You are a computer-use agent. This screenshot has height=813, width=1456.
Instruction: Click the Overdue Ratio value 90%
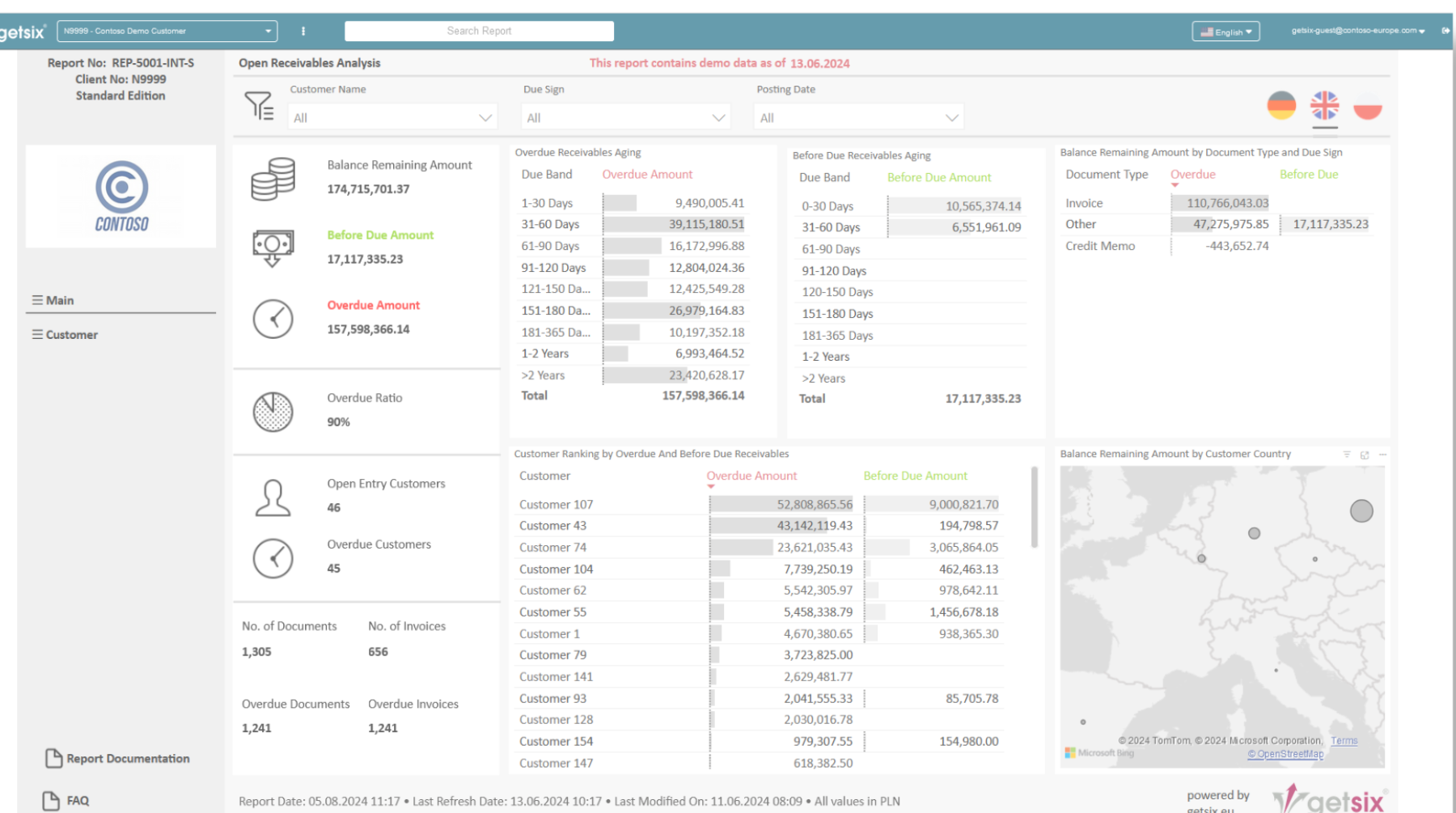[338, 422]
